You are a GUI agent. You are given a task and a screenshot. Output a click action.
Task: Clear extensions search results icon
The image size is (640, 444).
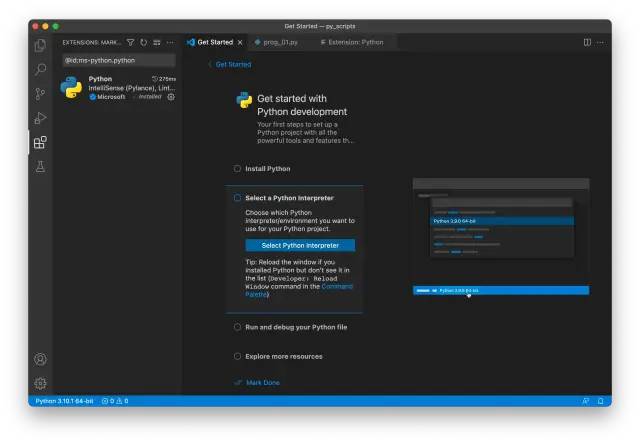click(157, 42)
